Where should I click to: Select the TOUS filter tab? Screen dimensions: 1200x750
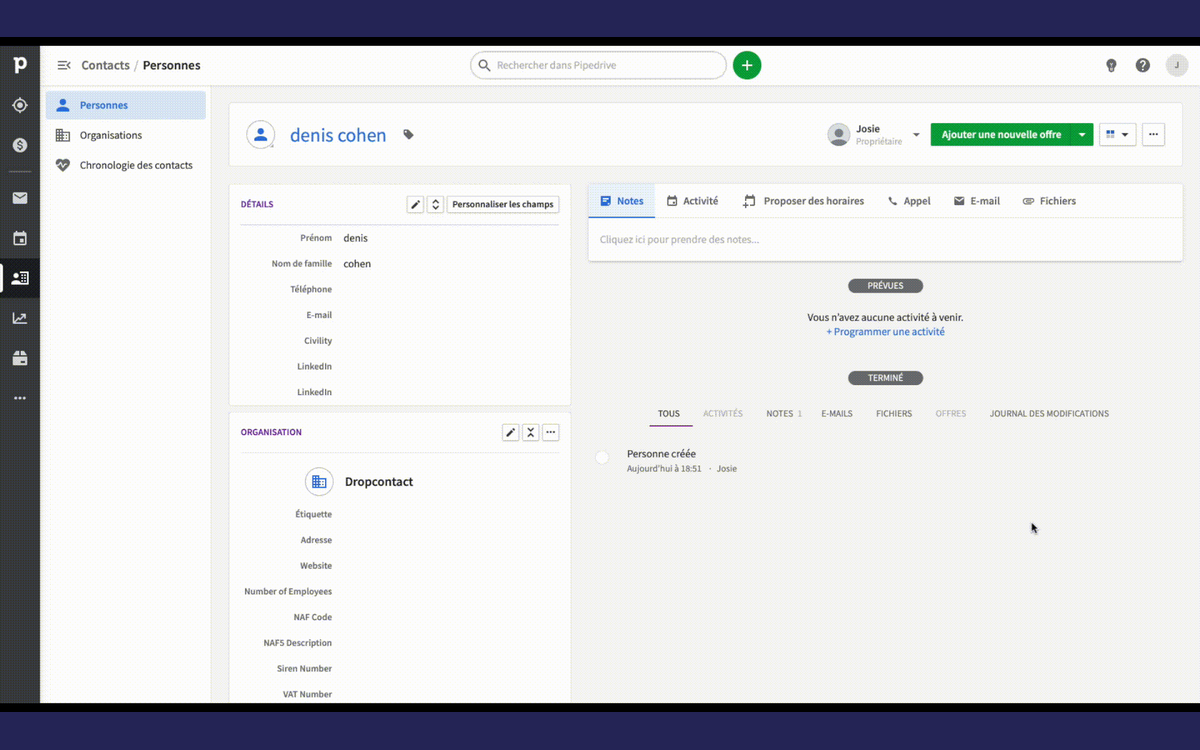click(x=669, y=413)
